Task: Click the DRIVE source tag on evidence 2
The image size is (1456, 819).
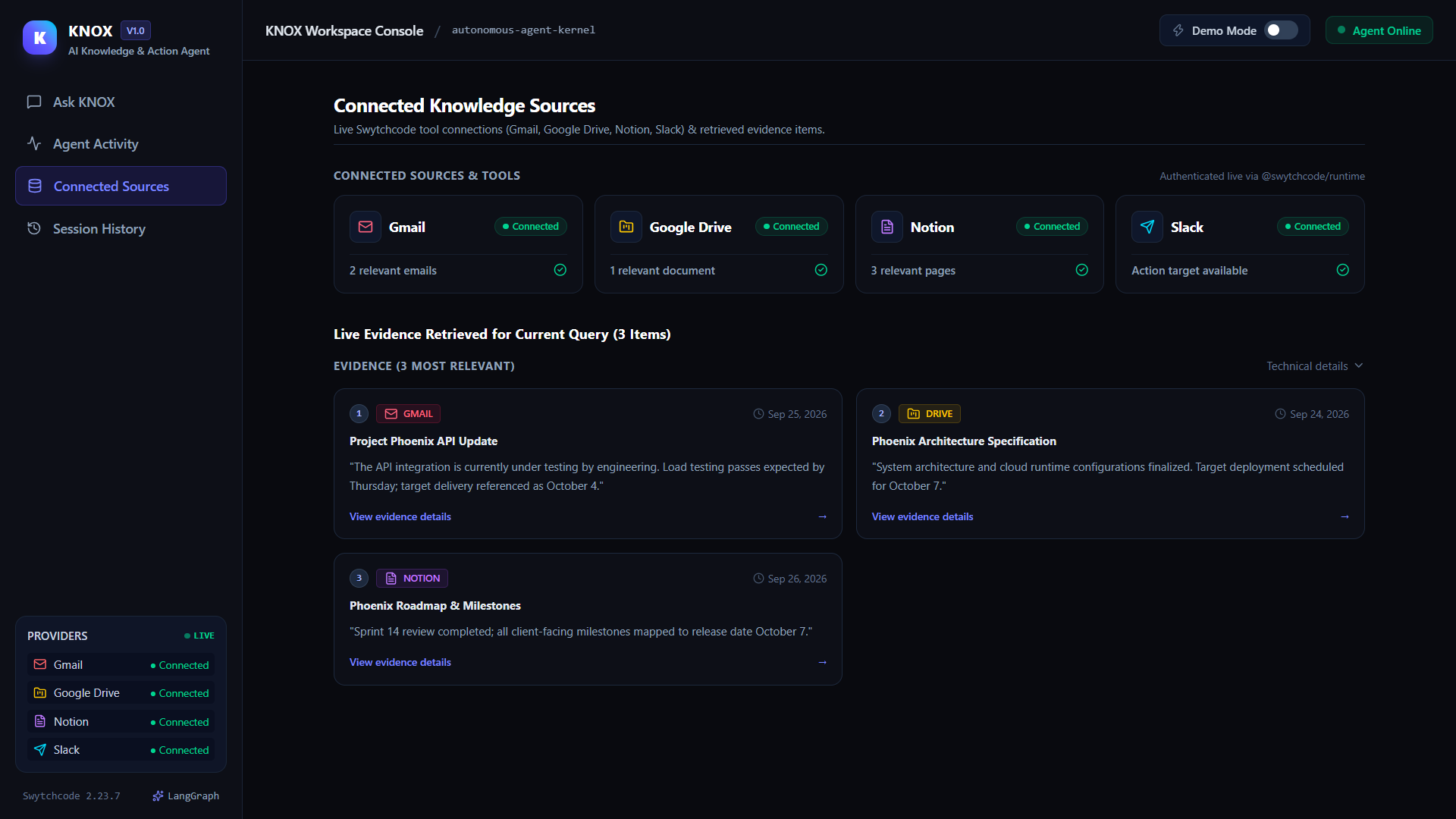Action: tap(929, 413)
